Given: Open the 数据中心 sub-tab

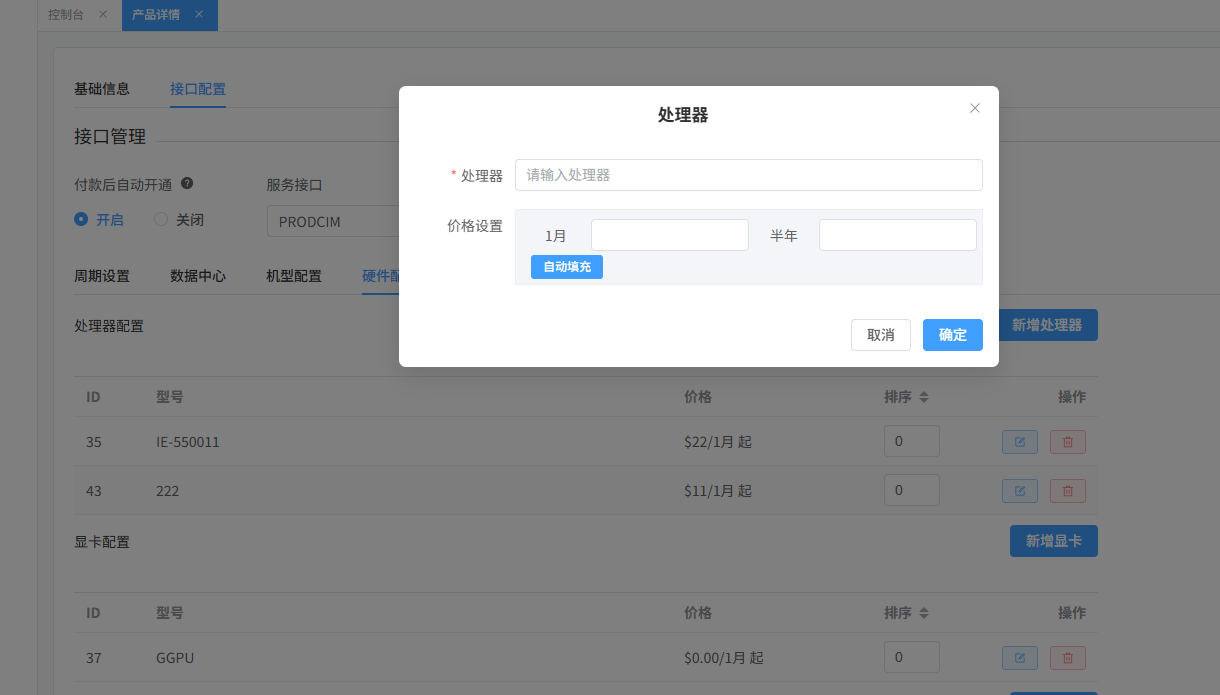Looking at the screenshot, I should (198, 276).
